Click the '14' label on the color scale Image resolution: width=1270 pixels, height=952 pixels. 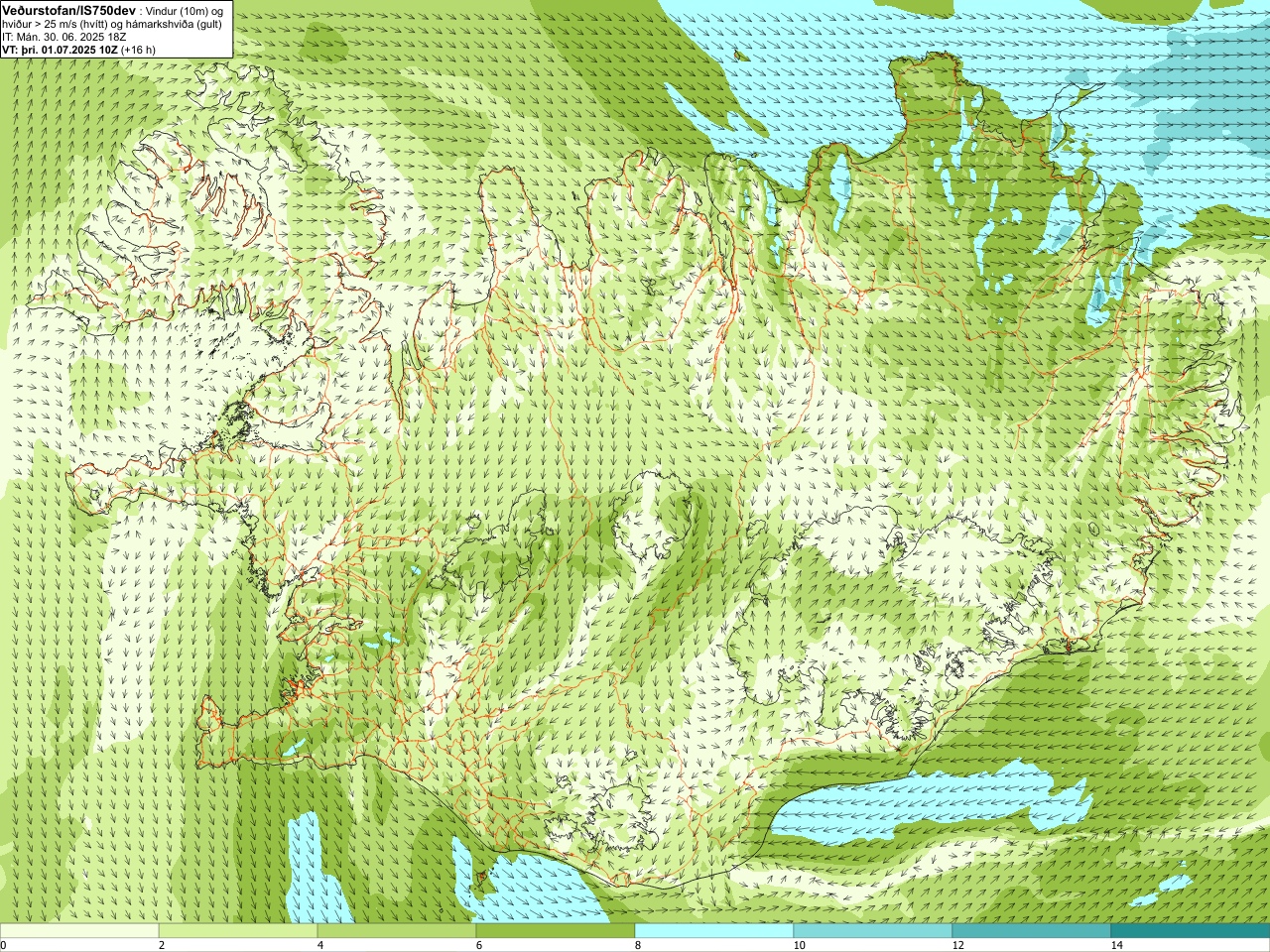click(x=1116, y=945)
